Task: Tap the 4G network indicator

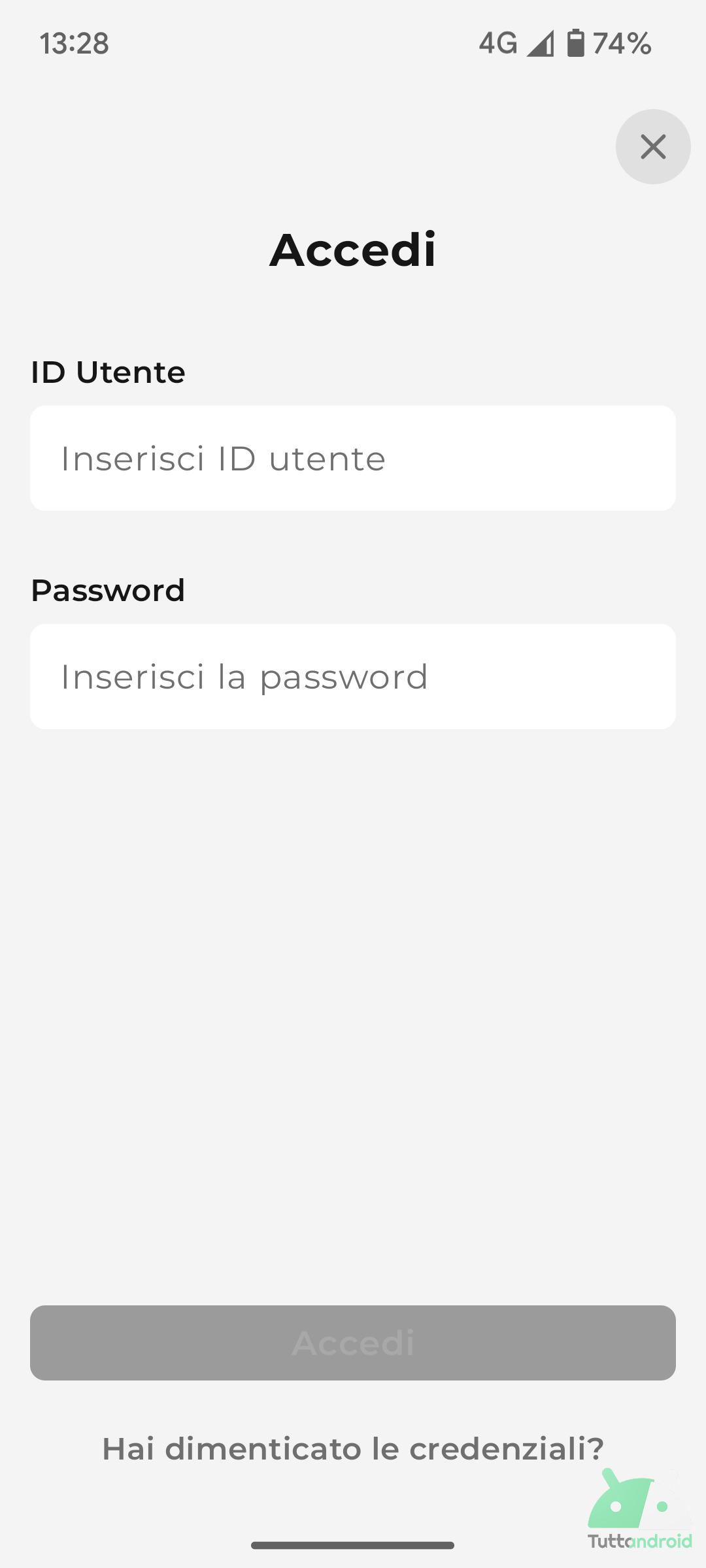Action: (497, 44)
